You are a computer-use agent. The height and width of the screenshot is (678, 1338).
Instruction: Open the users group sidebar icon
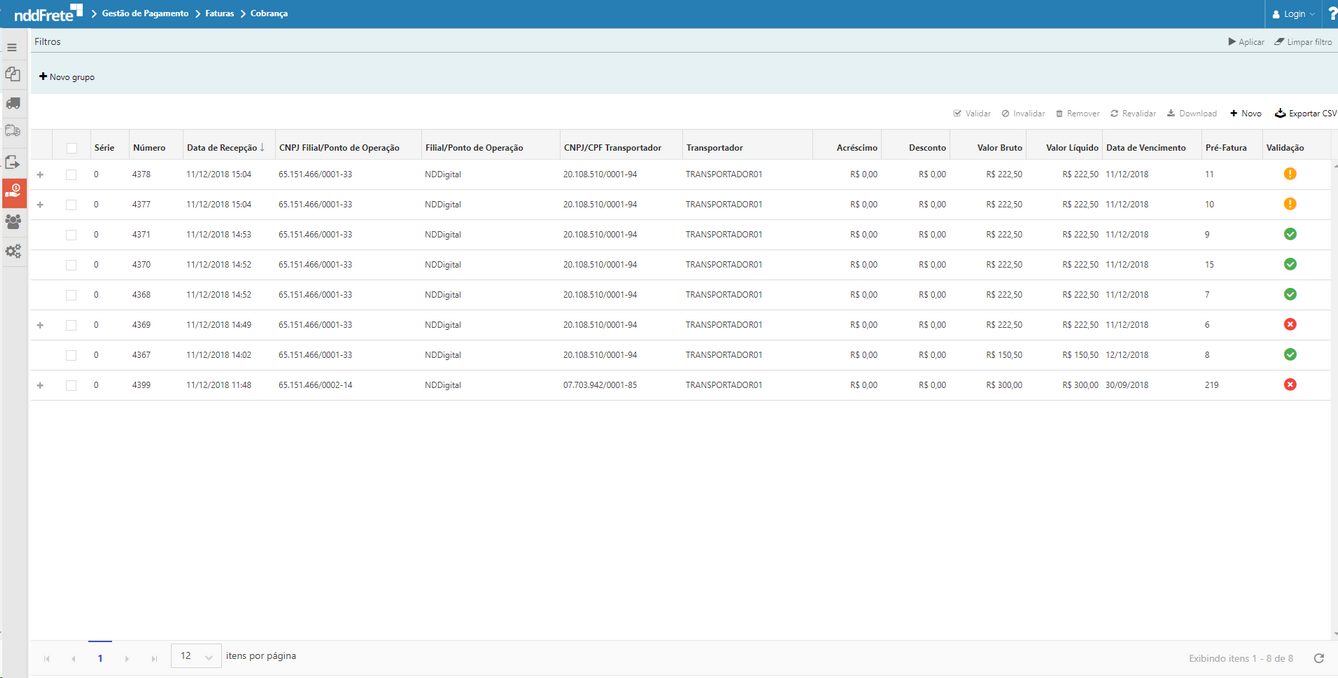point(12,222)
